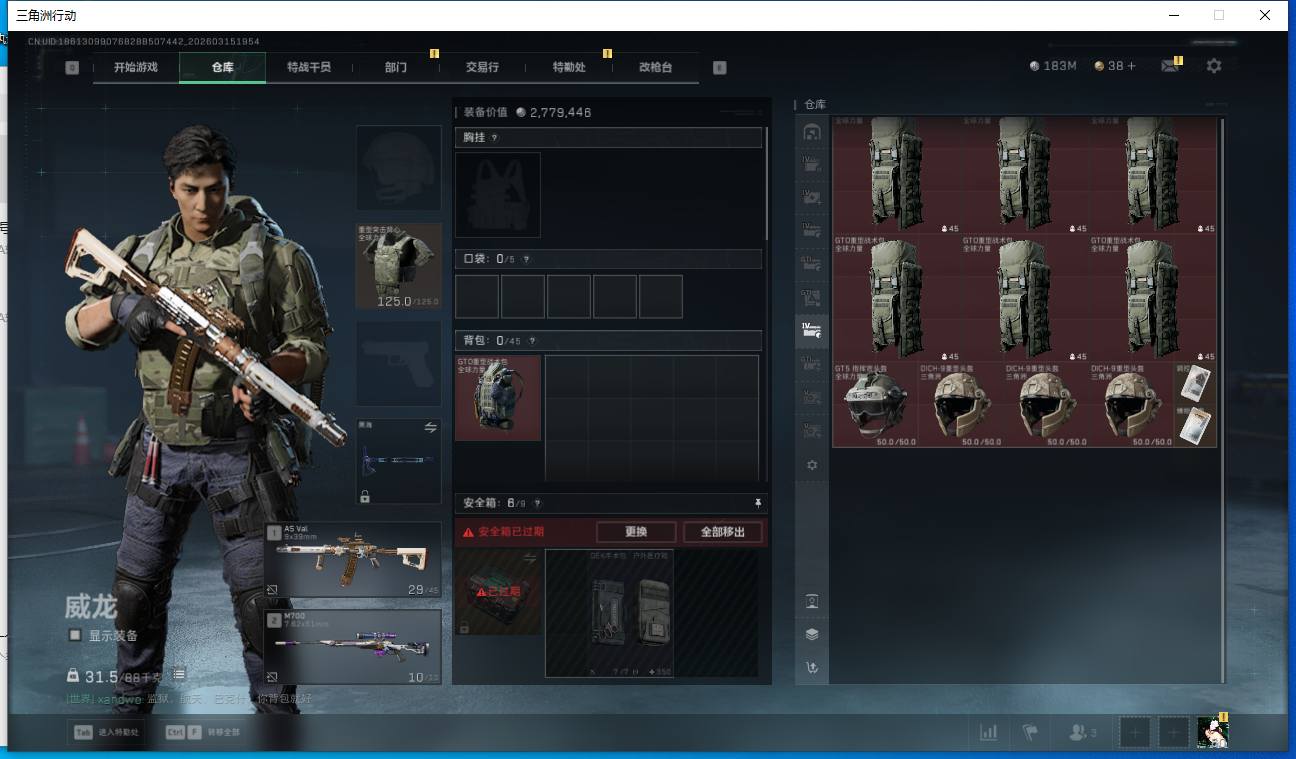Open the player avatar in bottom-right corner
1296x759 pixels.
pos(1213,732)
